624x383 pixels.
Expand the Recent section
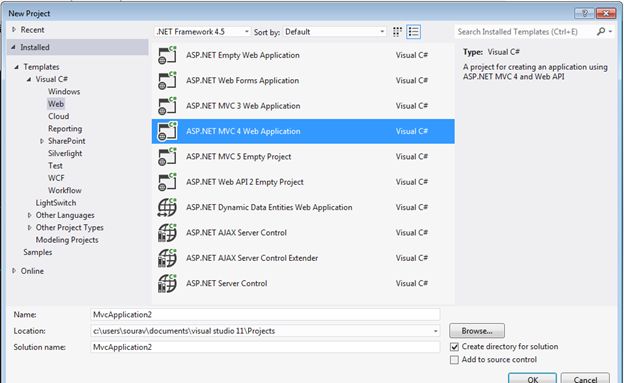(x=14, y=29)
